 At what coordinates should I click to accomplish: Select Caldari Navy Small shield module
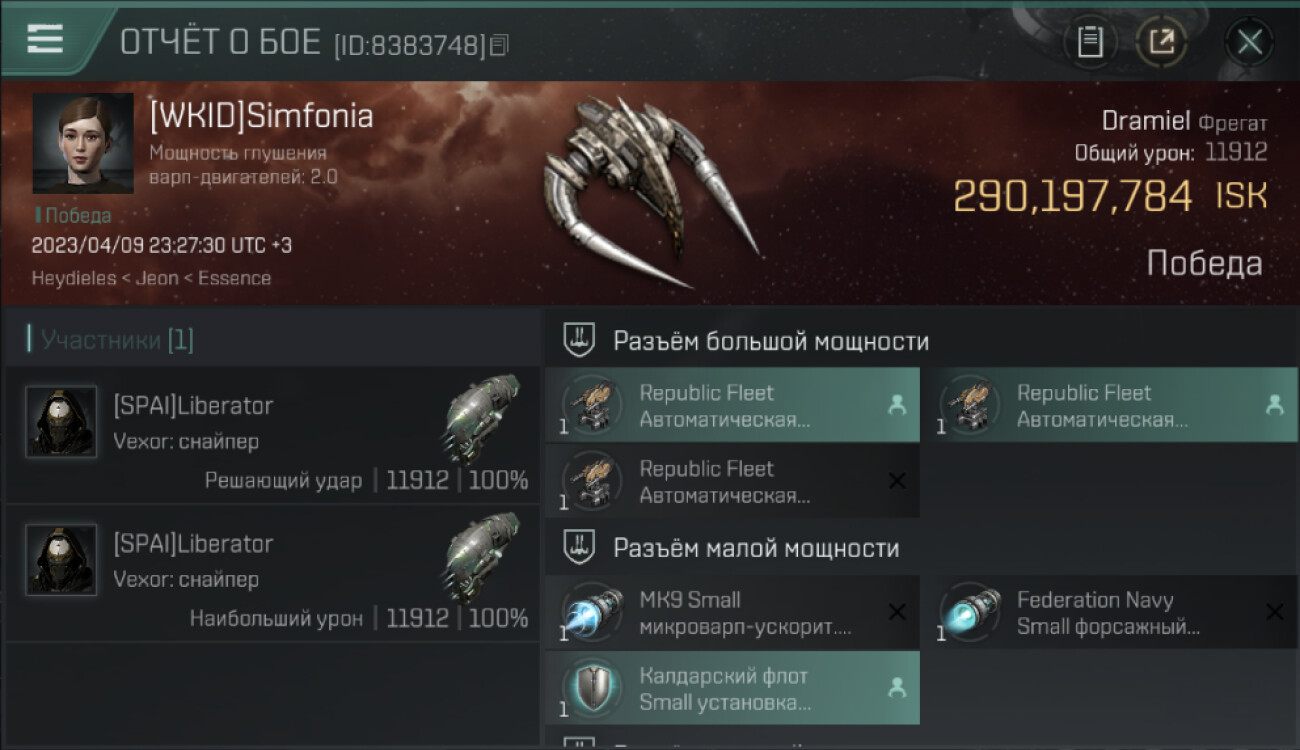tap(732, 688)
